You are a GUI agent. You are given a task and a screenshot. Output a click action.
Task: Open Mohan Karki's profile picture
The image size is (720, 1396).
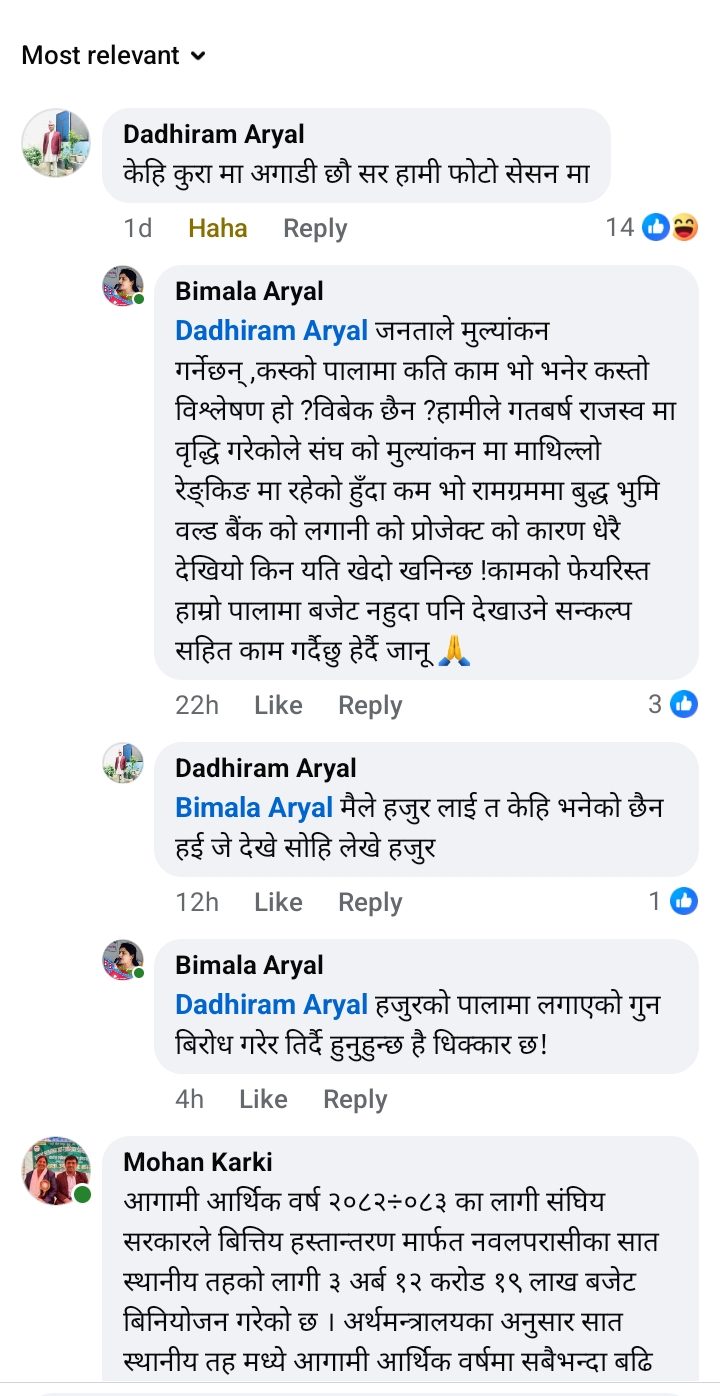(56, 1171)
